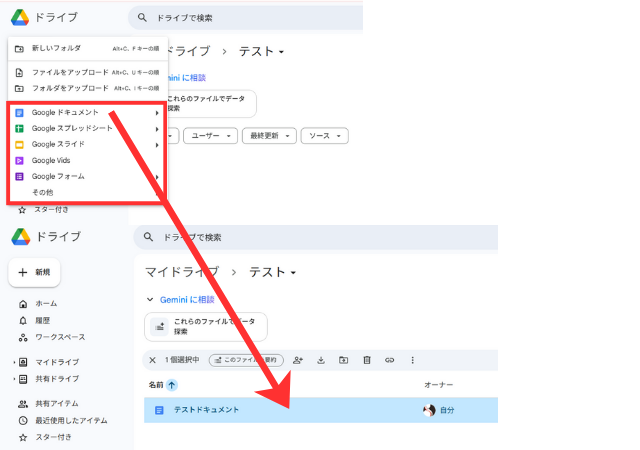Clear the selection with the X icon
The width and height of the screenshot is (640, 450).
click(x=152, y=360)
